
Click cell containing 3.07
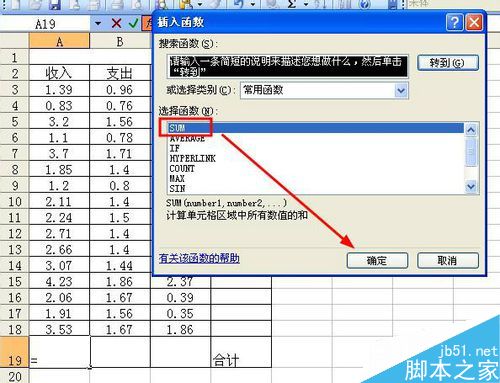click(59, 265)
